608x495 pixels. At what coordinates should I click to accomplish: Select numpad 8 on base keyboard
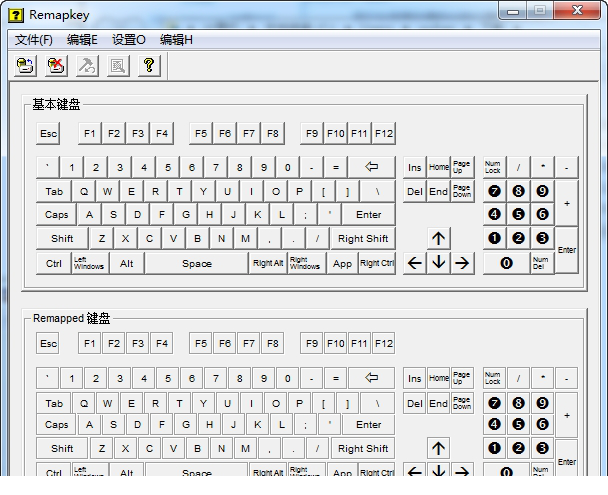pyautogui.click(x=518, y=191)
